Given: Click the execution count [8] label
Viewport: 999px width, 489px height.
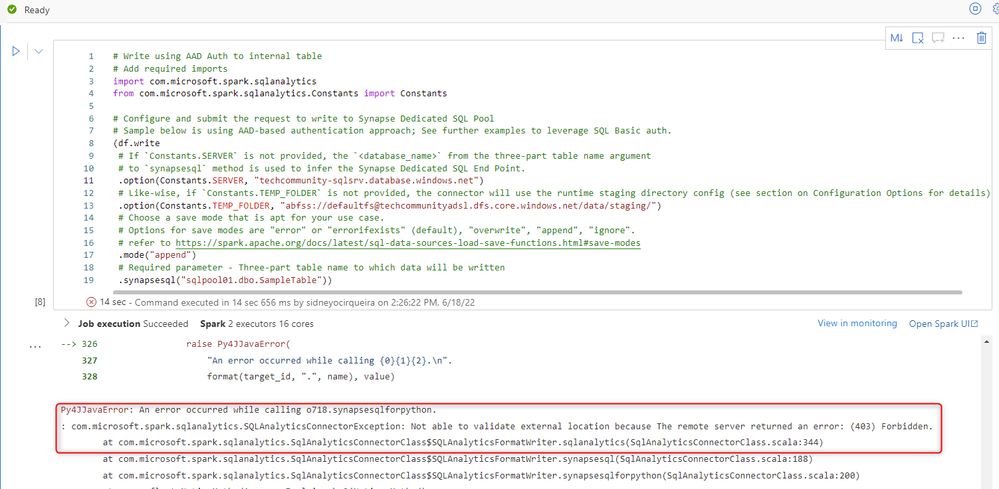Looking at the screenshot, I should pyautogui.click(x=40, y=303).
